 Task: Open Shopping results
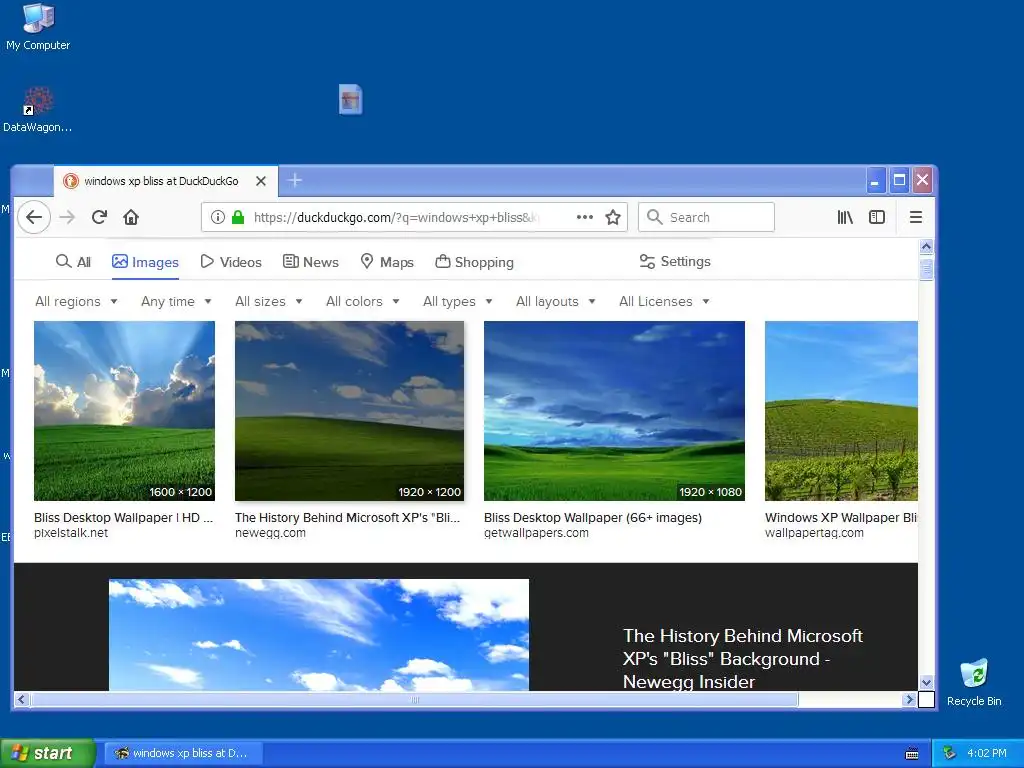point(474,262)
